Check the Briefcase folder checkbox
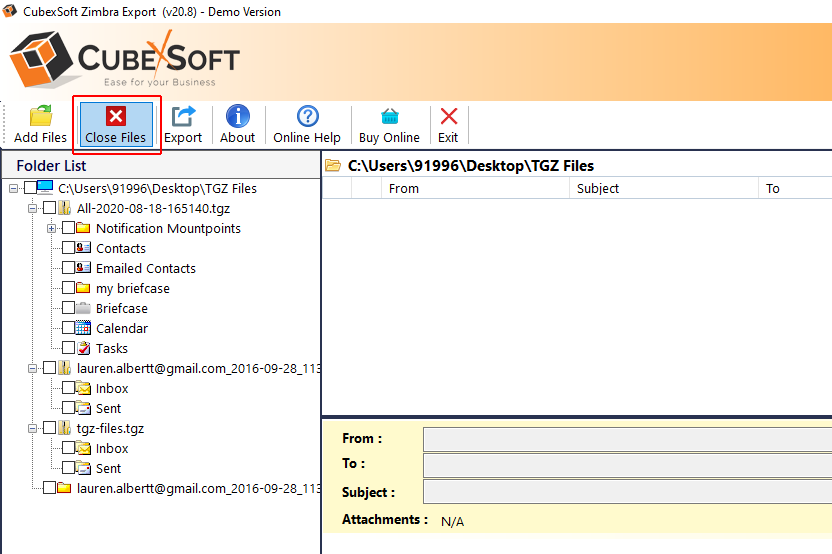 pos(68,308)
